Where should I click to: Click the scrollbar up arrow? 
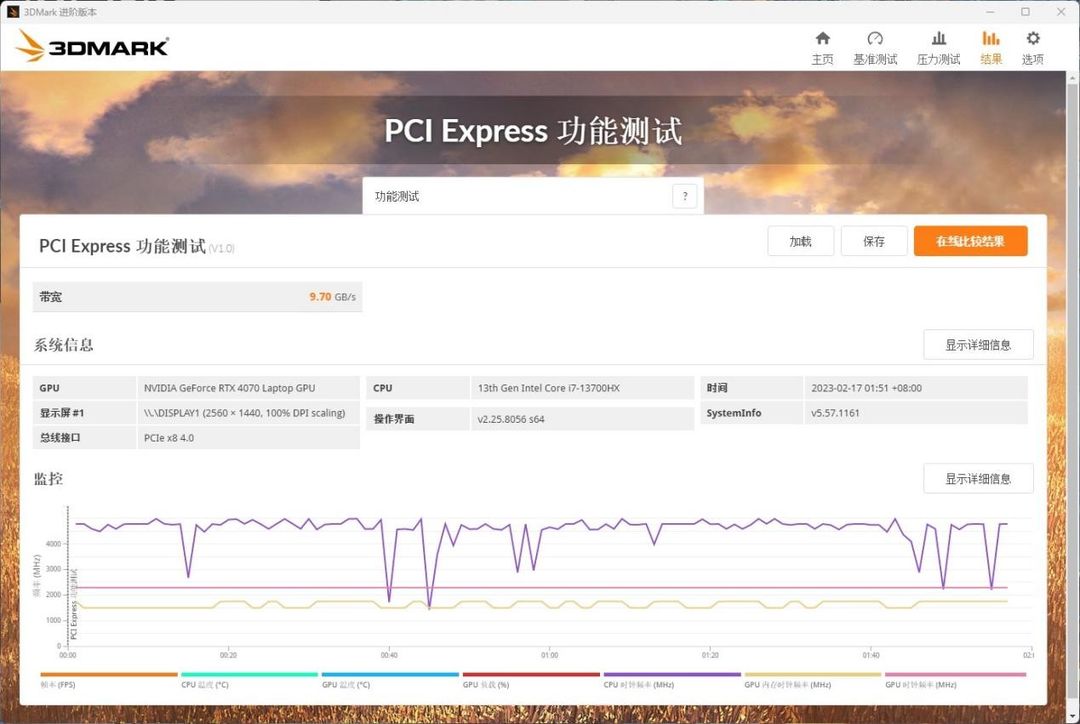tap(1072, 78)
